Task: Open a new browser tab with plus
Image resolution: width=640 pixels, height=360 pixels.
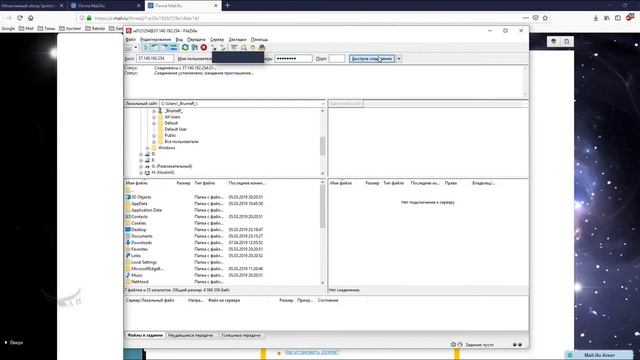Action: pos(227,6)
